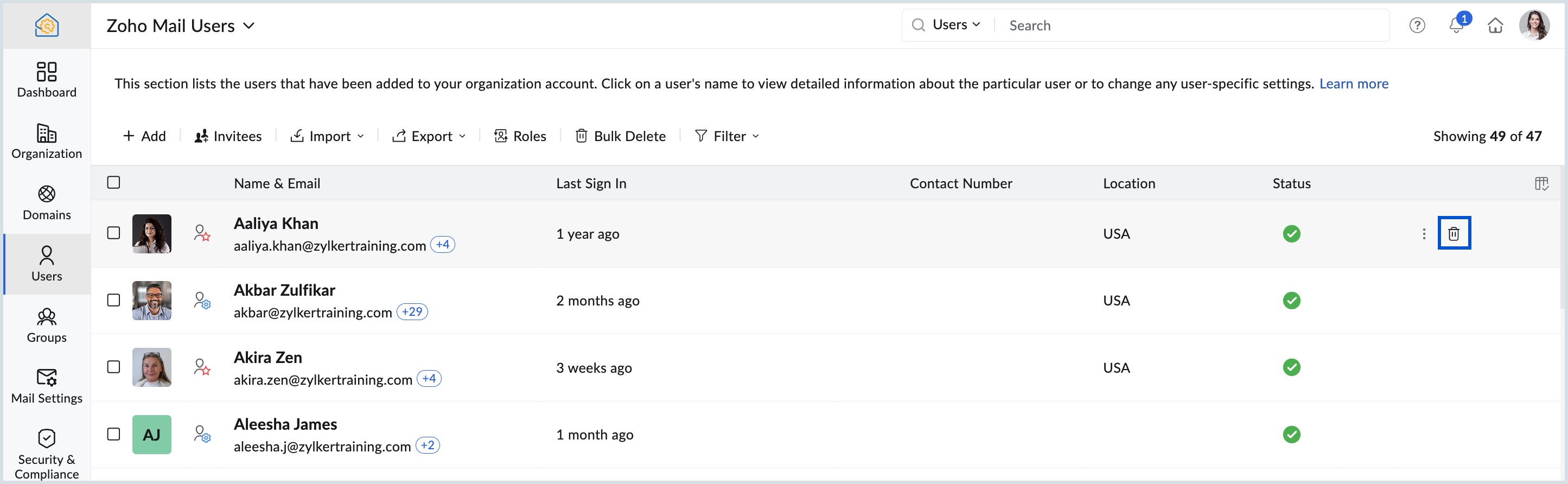
Task: Click Aaliya Khan's profile photo
Action: (x=151, y=234)
